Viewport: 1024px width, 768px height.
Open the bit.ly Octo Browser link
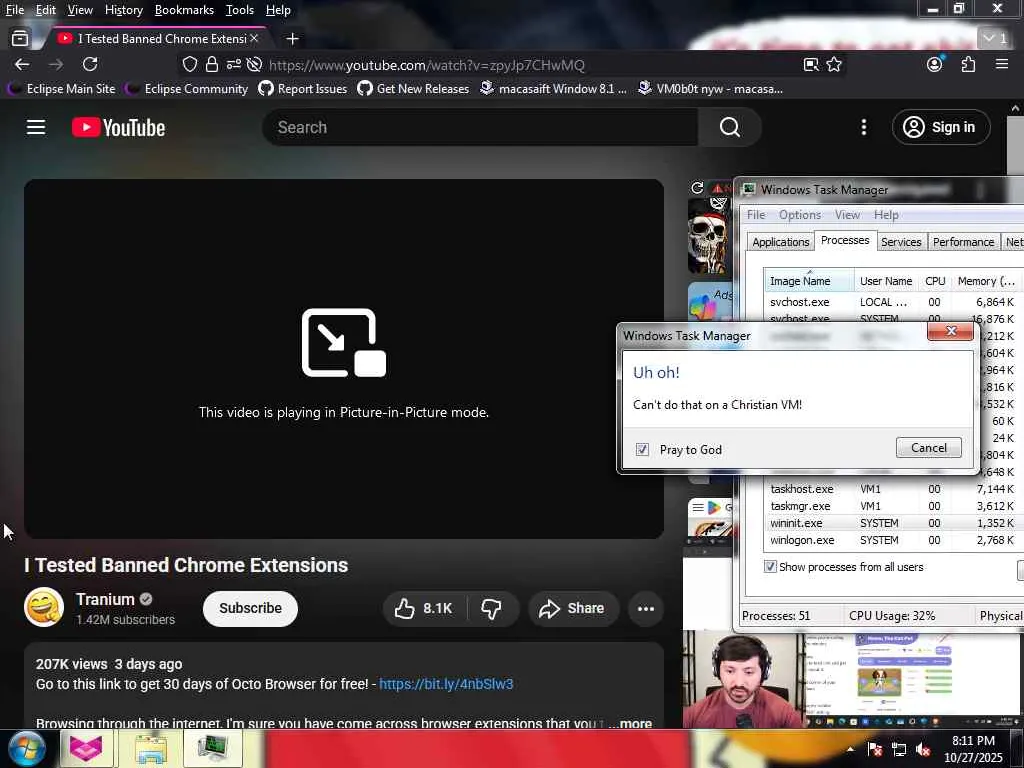[446, 684]
